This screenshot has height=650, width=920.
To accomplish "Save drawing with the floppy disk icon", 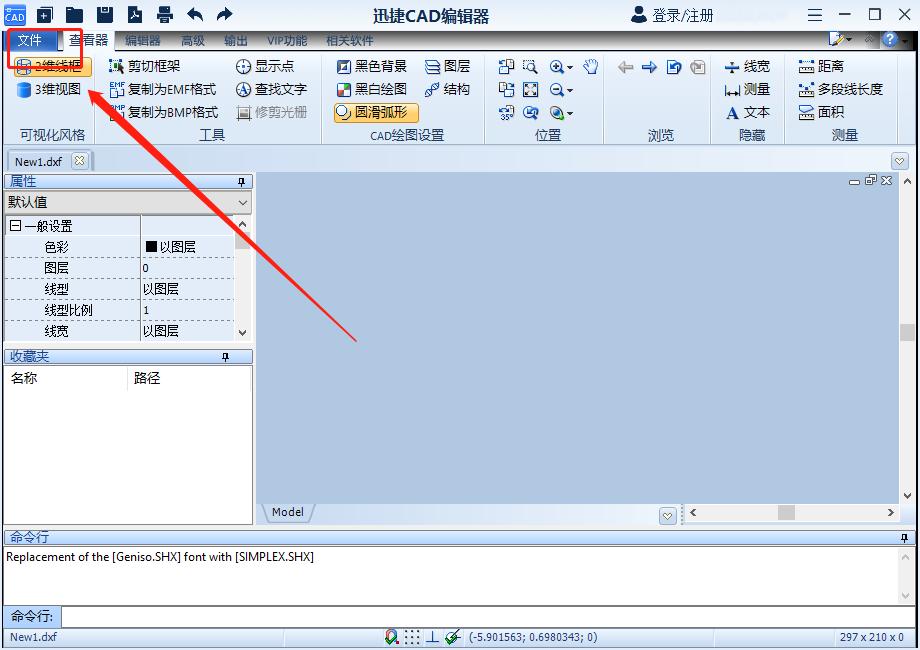I will click(105, 15).
